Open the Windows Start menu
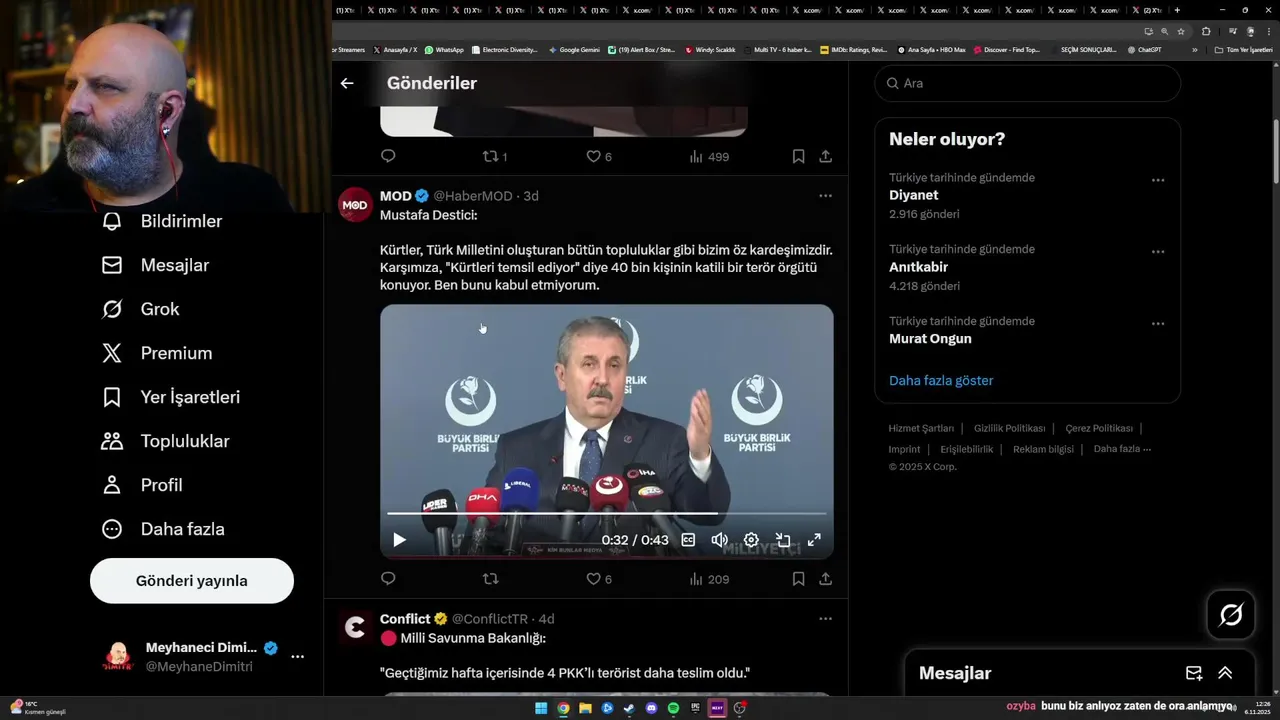The image size is (1280, 720). 541,708
